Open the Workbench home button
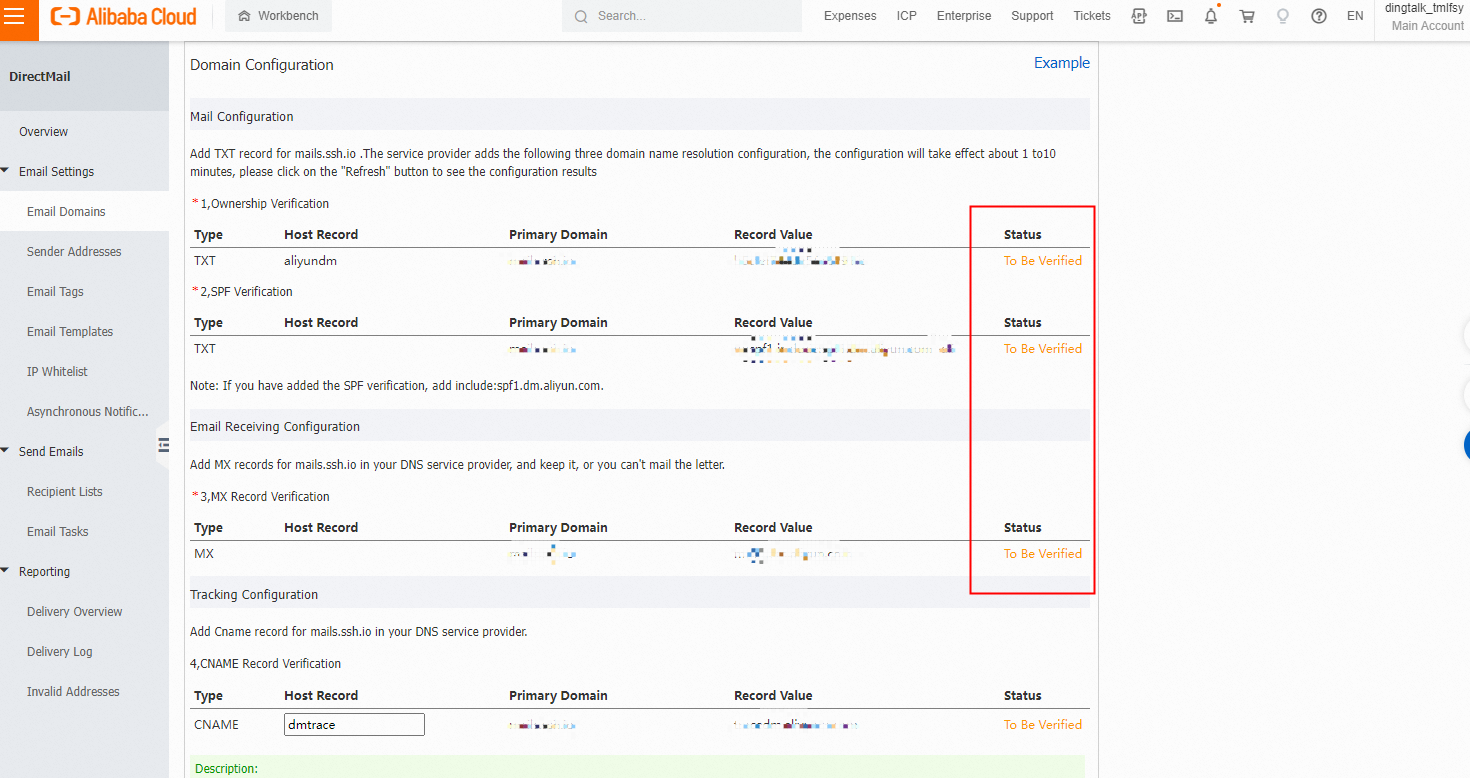The height and width of the screenshot is (778, 1470). (278, 16)
